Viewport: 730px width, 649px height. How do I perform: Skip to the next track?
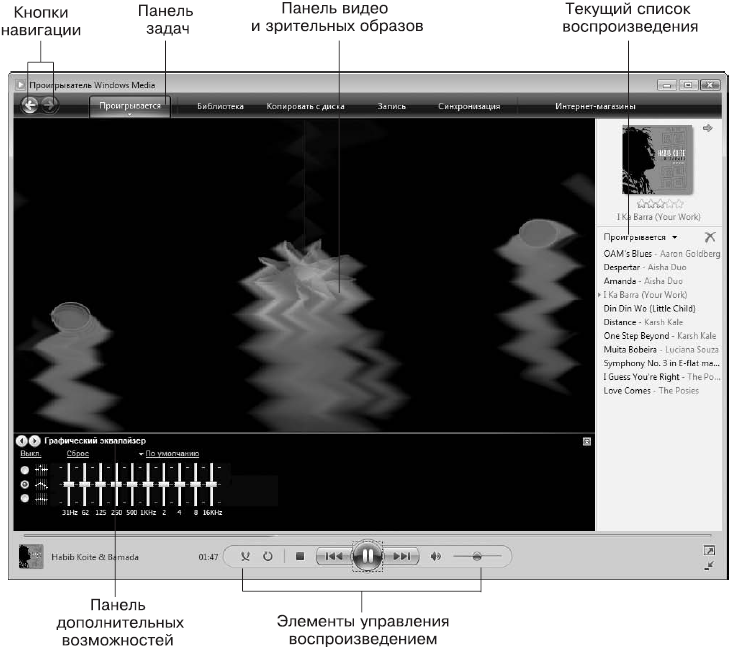click(401, 556)
